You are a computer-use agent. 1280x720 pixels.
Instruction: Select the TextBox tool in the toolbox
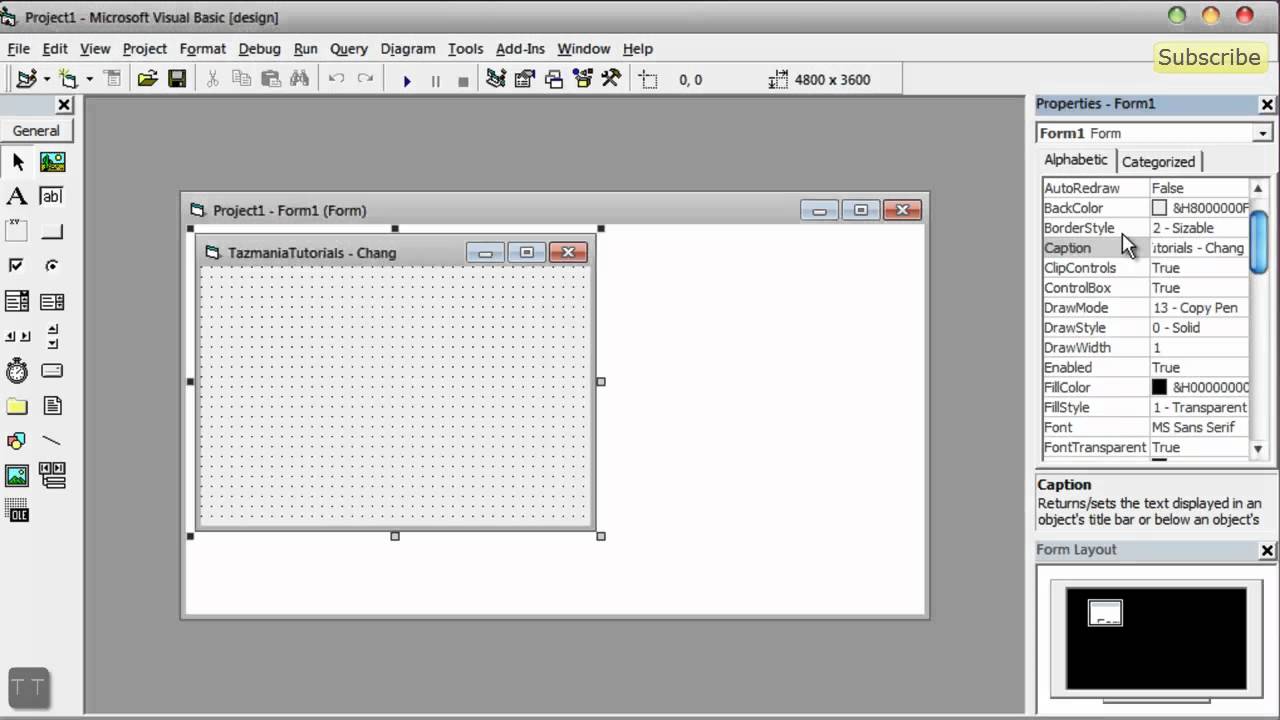pos(51,196)
